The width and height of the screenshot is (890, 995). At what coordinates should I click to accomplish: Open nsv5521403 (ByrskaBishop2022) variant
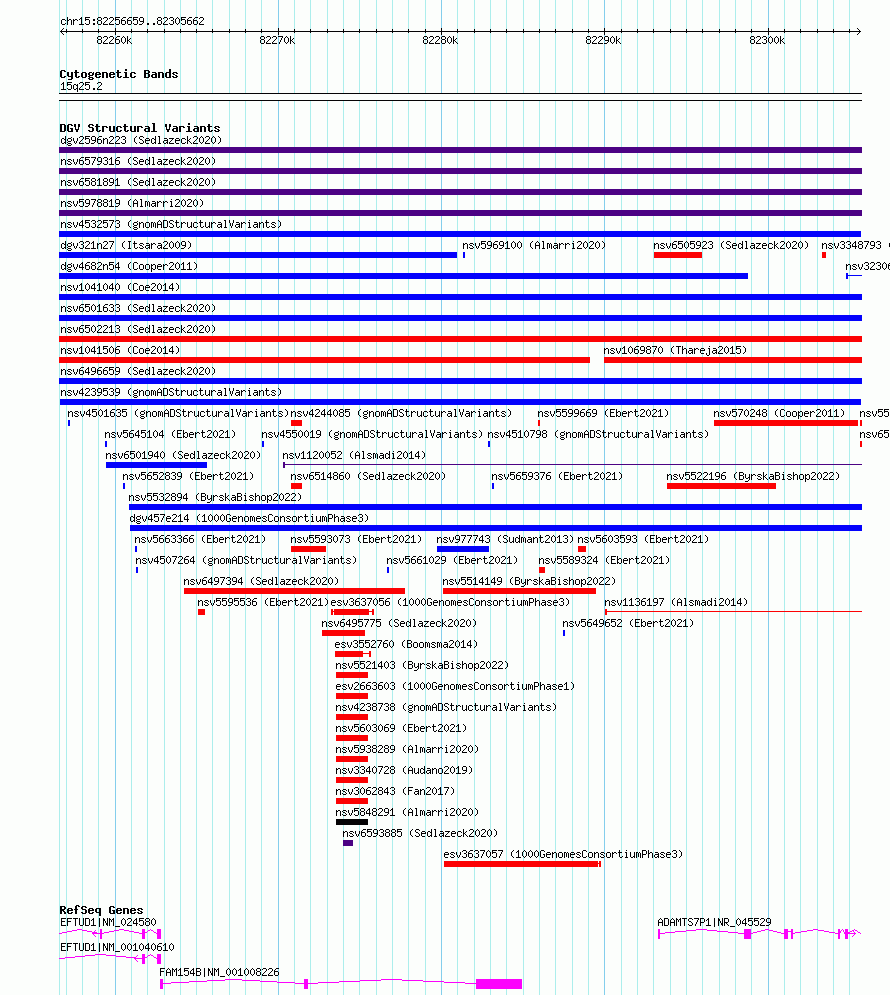click(422, 665)
